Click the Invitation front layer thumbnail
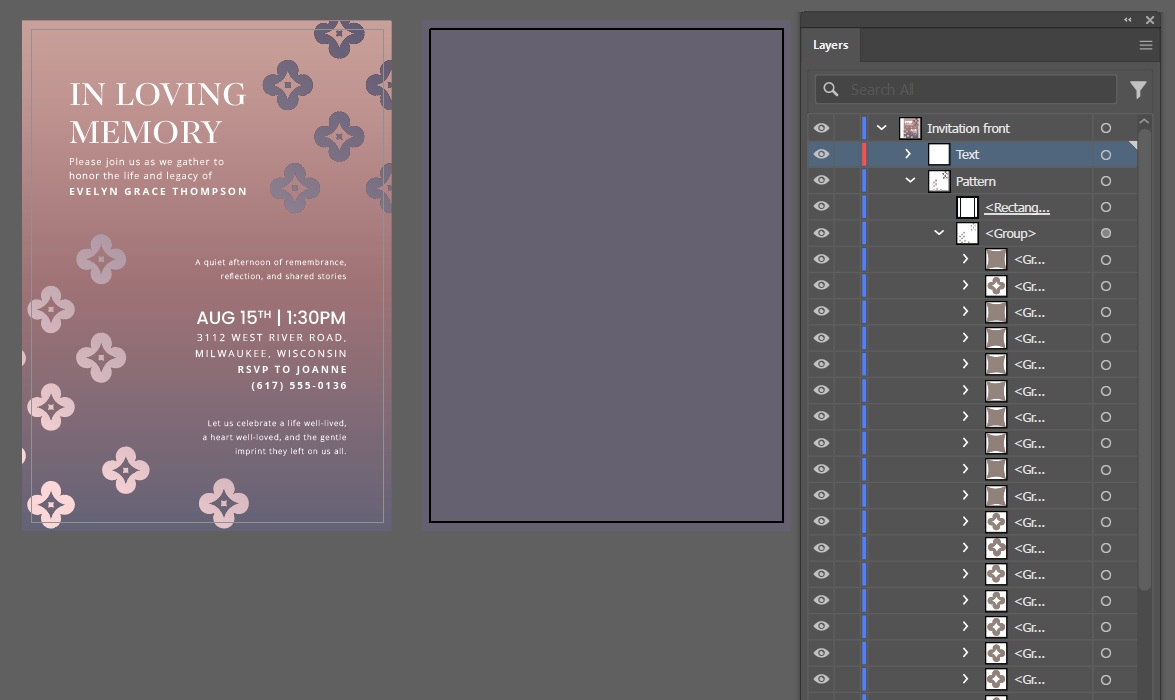1175x700 pixels. click(x=910, y=128)
